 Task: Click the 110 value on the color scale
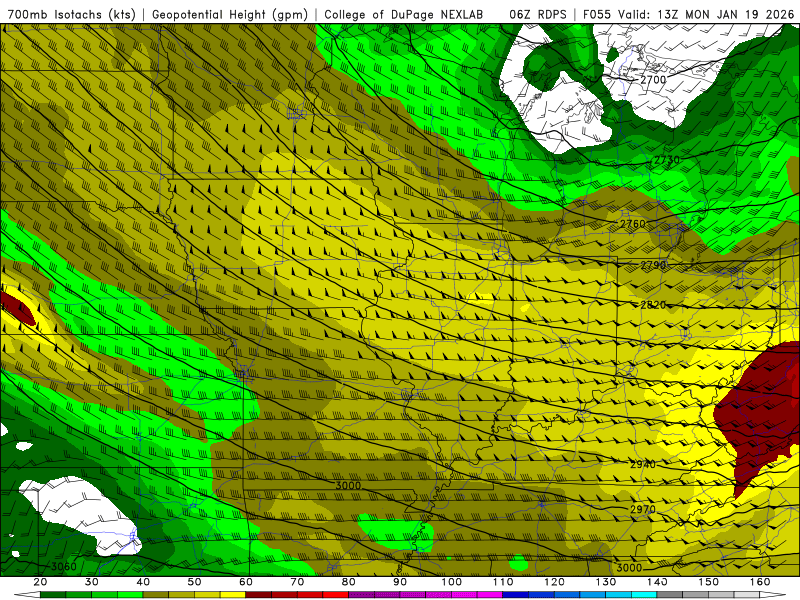pyautogui.click(x=503, y=582)
